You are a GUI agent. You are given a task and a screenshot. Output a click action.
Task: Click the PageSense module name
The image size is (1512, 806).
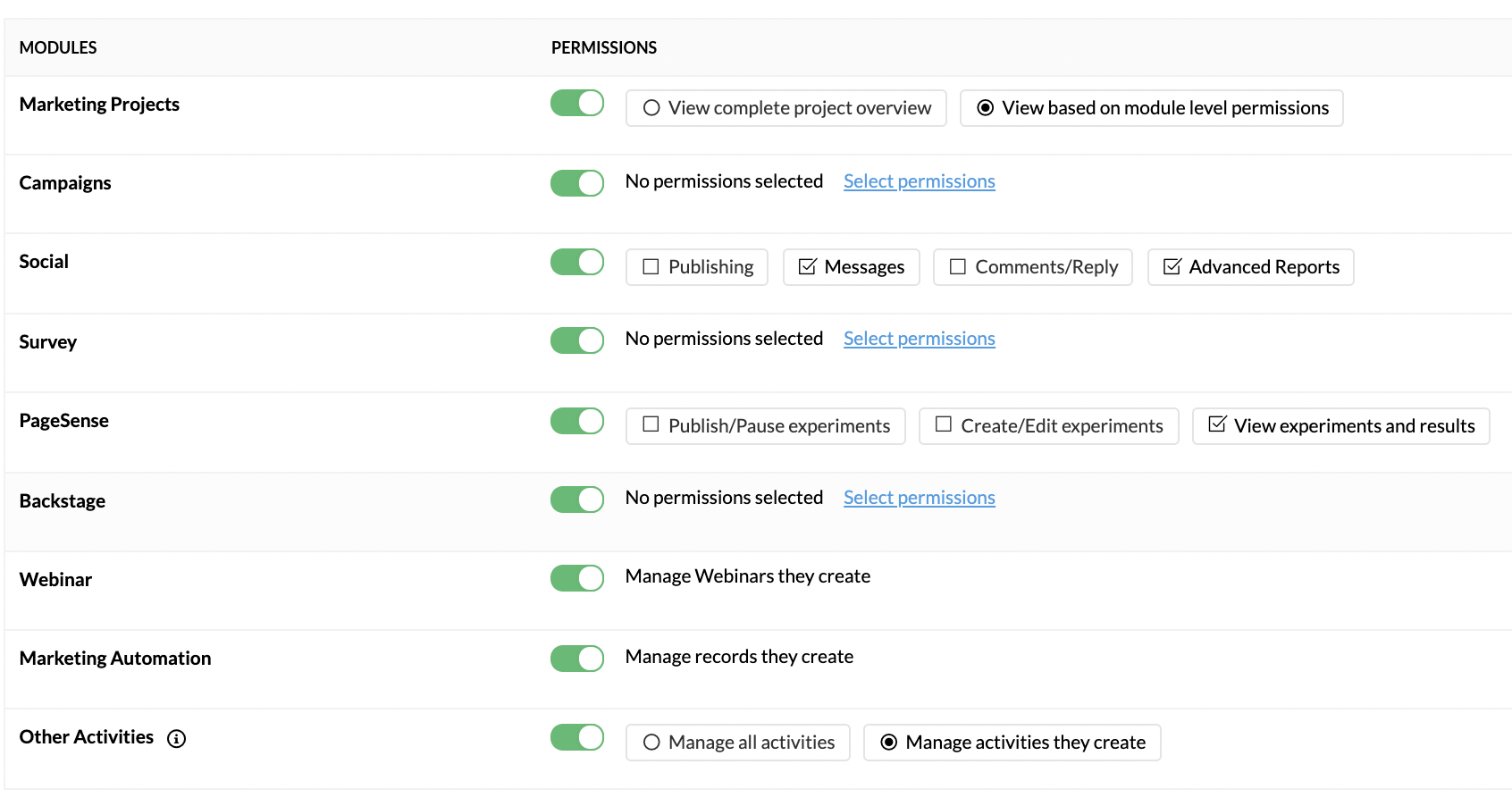tap(64, 421)
